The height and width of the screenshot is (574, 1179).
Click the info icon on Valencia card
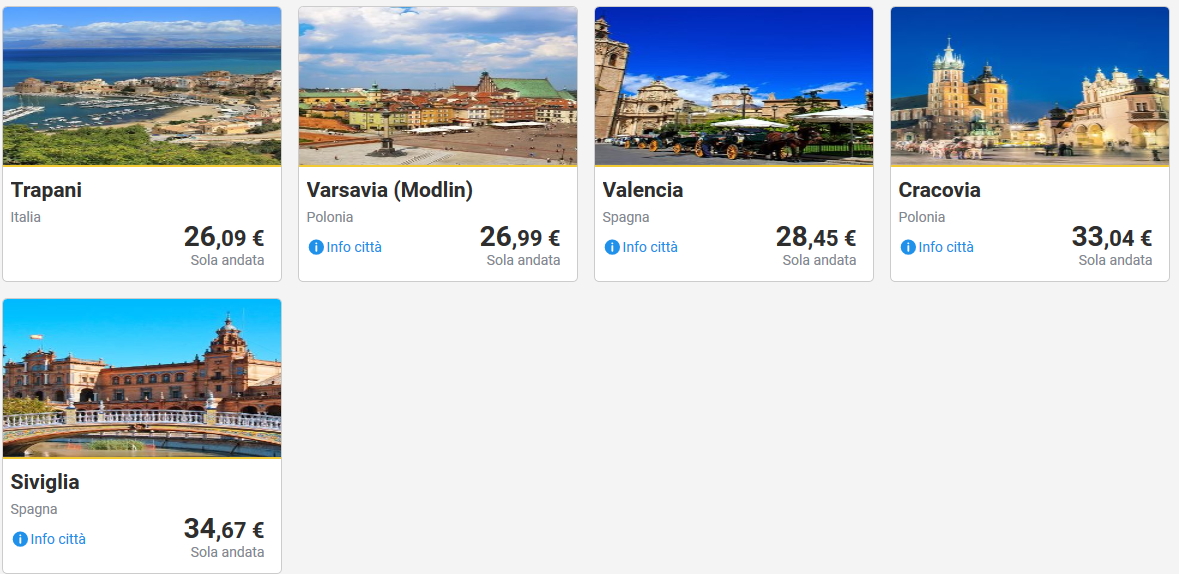612,247
